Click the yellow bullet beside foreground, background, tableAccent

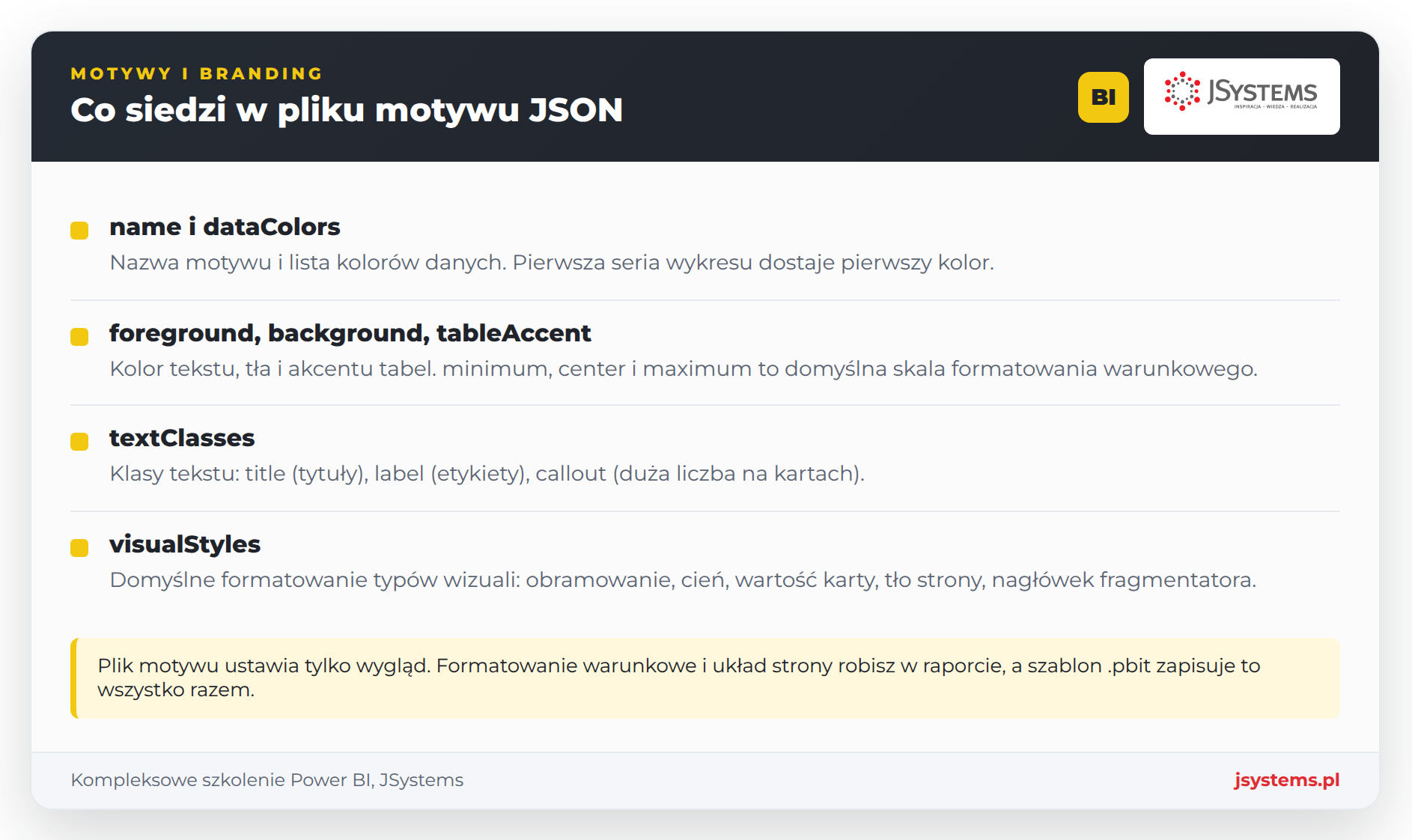(x=79, y=336)
